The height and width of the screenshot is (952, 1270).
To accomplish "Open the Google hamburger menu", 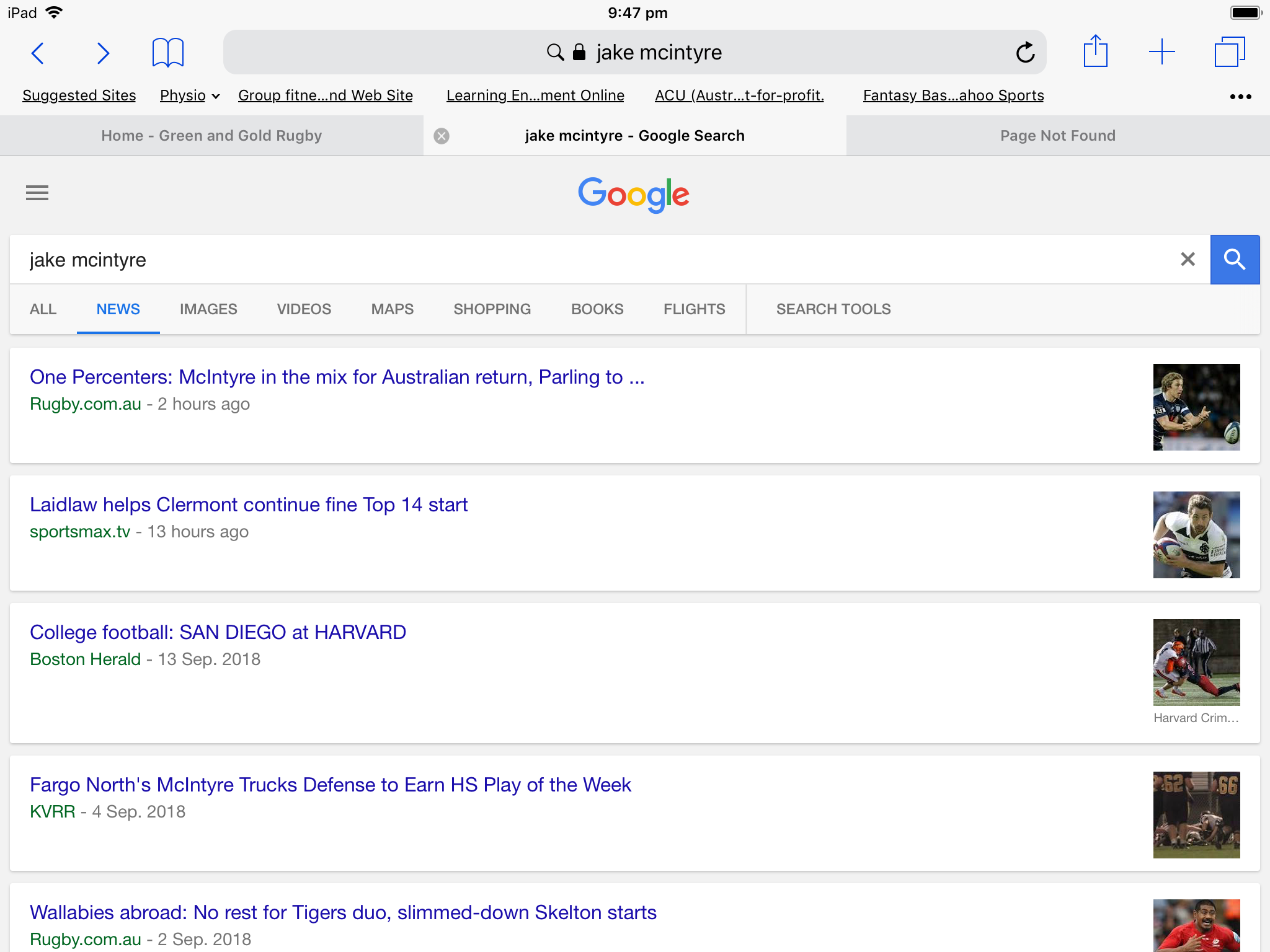I will point(37,193).
